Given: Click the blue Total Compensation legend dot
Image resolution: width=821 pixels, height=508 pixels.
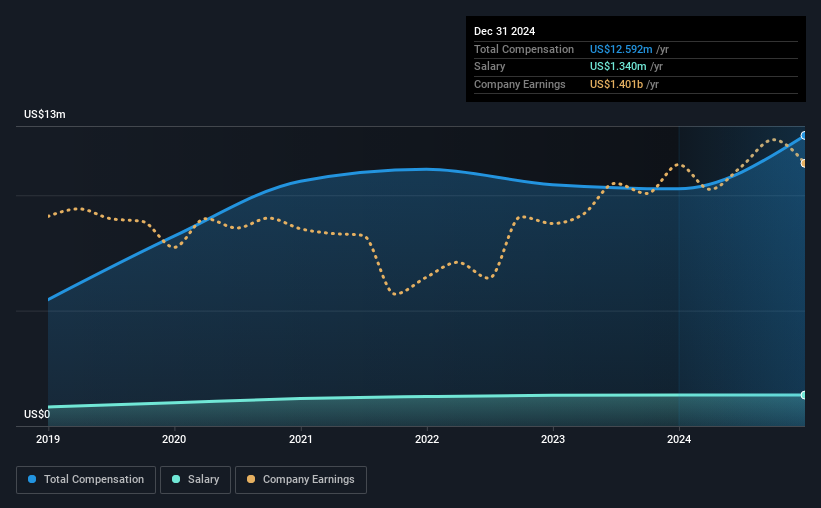Looking at the screenshot, I should [32, 479].
